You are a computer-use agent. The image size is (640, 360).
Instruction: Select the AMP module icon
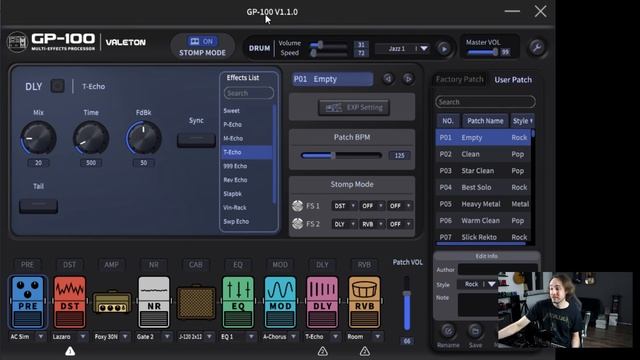(112, 302)
